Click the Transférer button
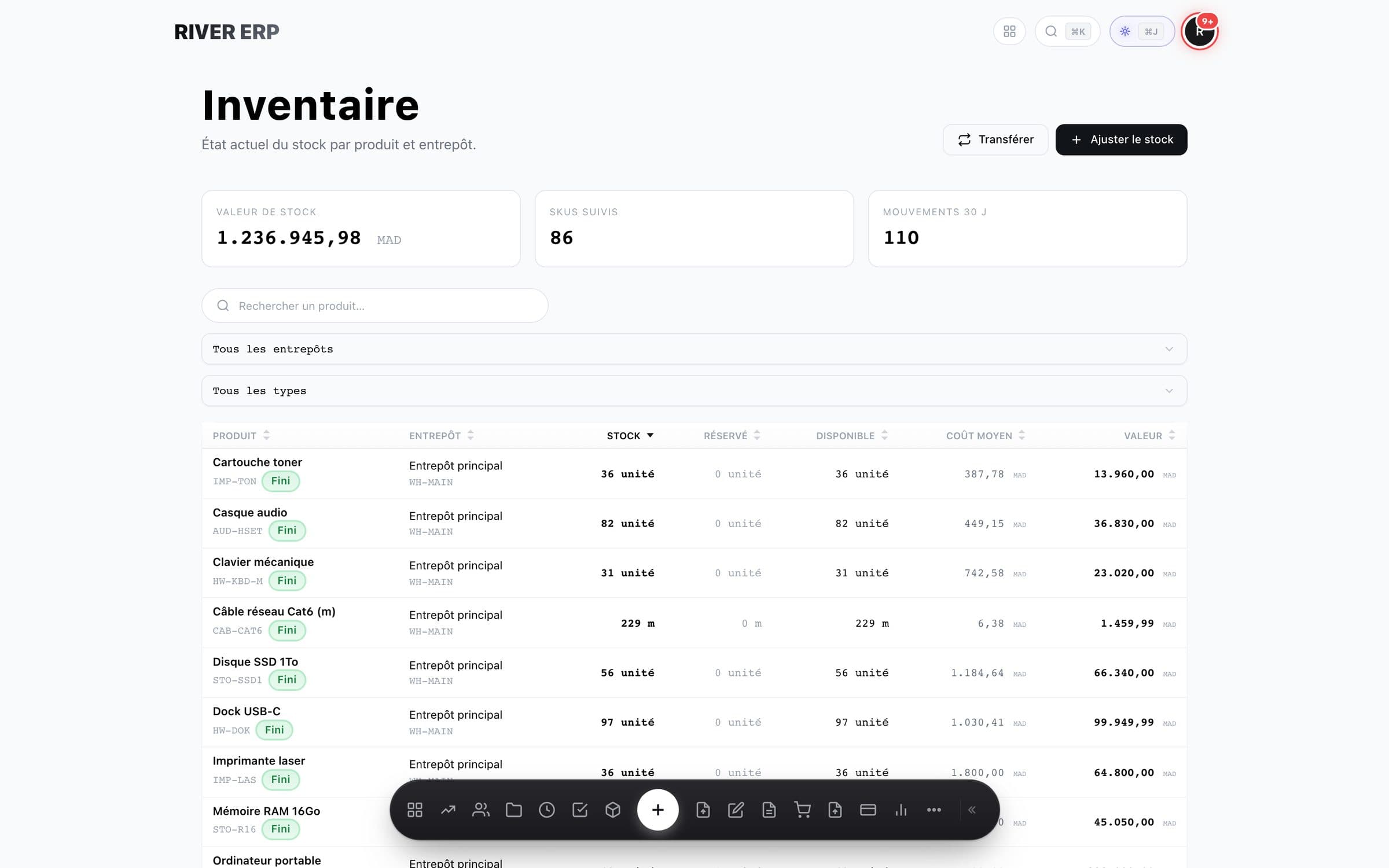1389x868 pixels. click(995, 139)
